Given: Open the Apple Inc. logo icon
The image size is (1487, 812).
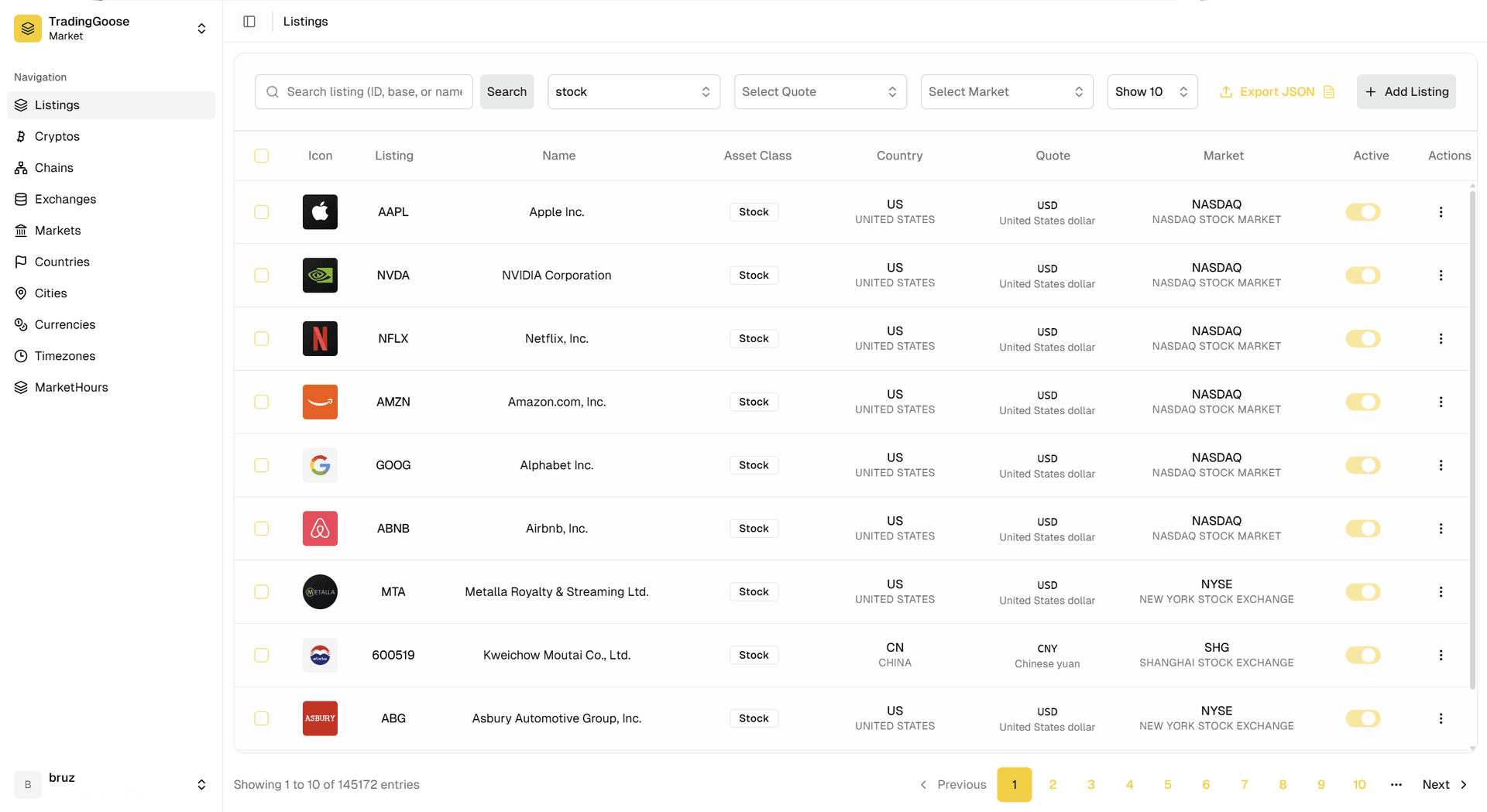Looking at the screenshot, I should coord(320,212).
